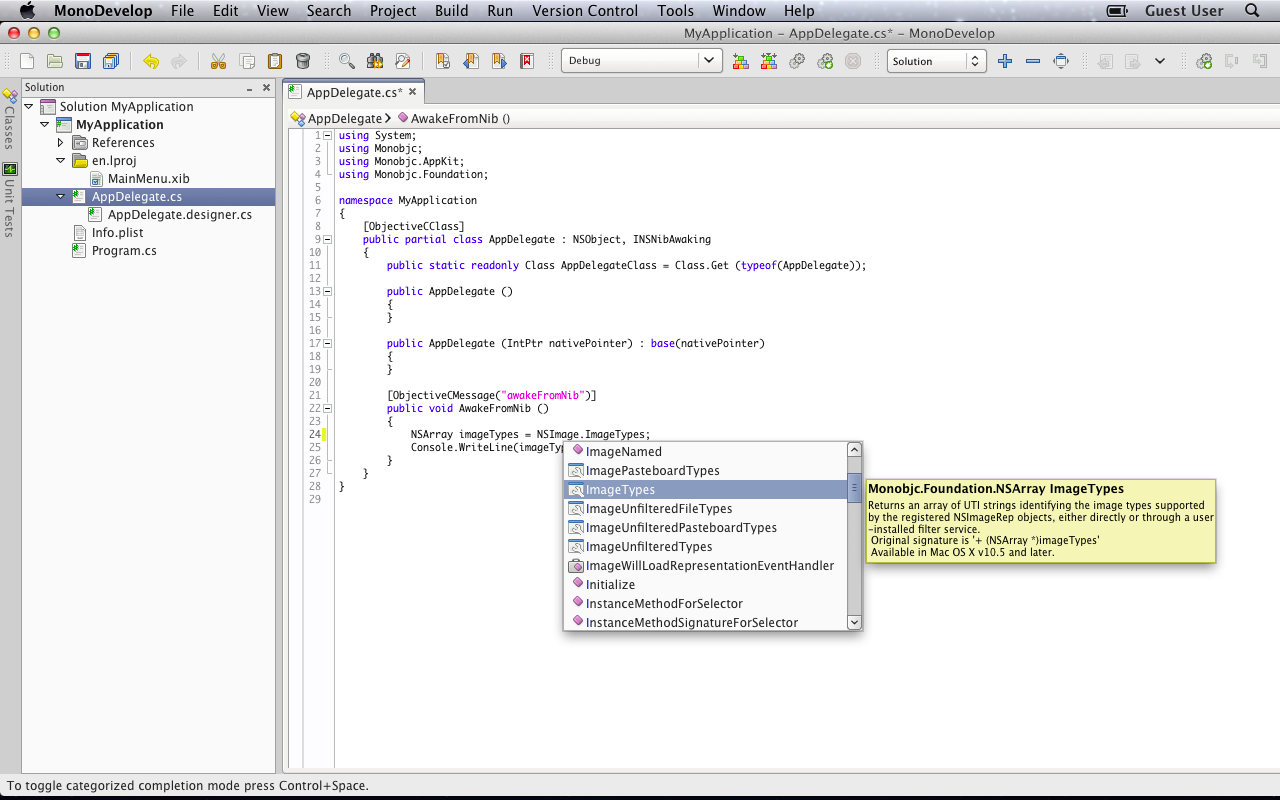The image size is (1280, 800).
Task: Open the Debug configuration dropdown
Action: (x=640, y=61)
